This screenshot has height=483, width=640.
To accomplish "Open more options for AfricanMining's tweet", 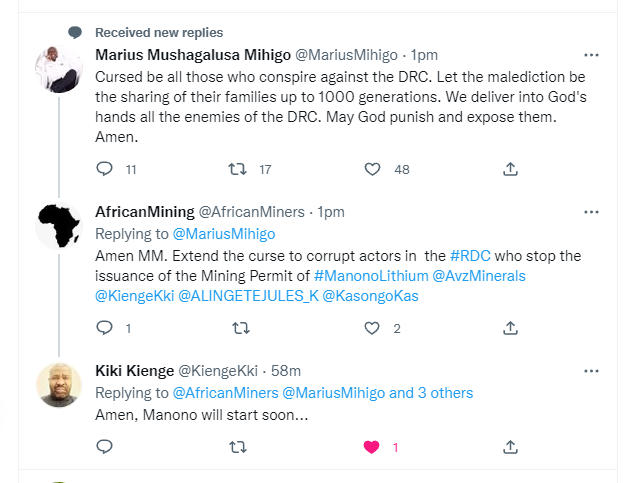I will pyautogui.click(x=591, y=212).
